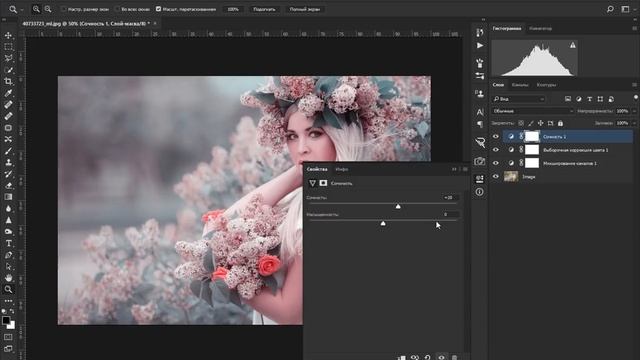This screenshot has width=640, height=360.
Task: Collapse the Properties panel double-arrow
Action: tap(454, 169)
